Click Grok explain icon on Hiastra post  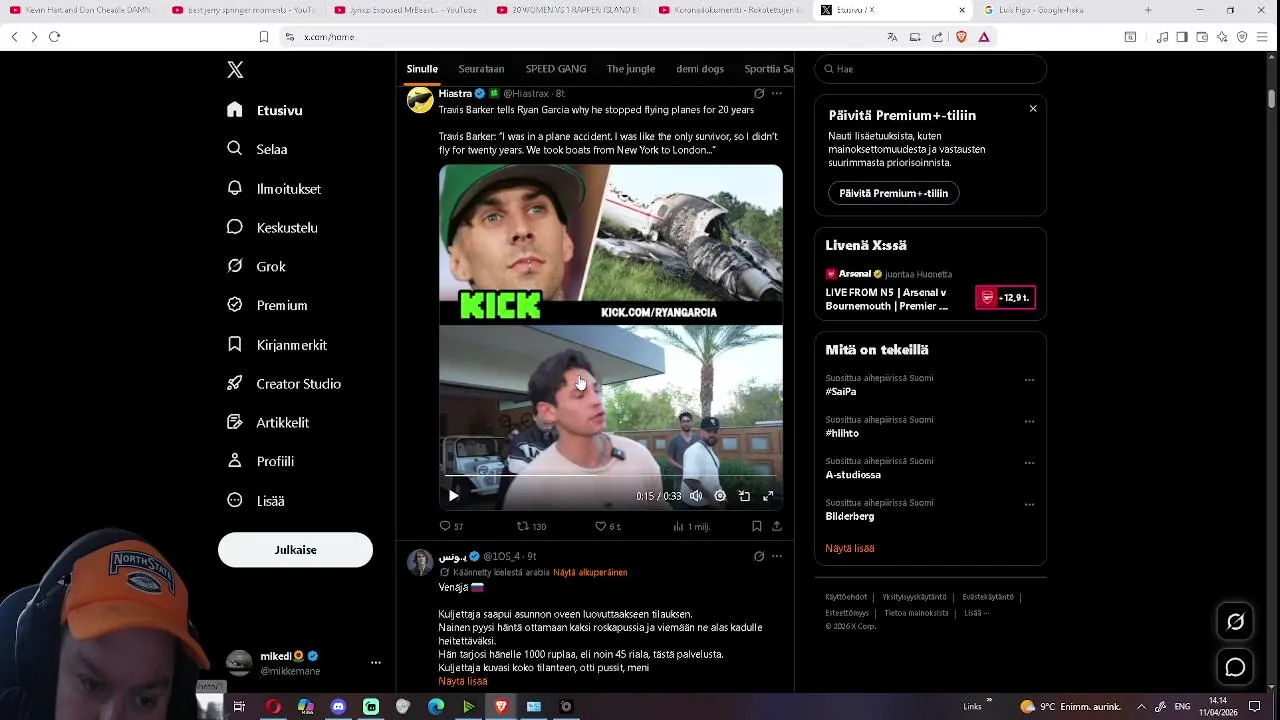[759, 94]
